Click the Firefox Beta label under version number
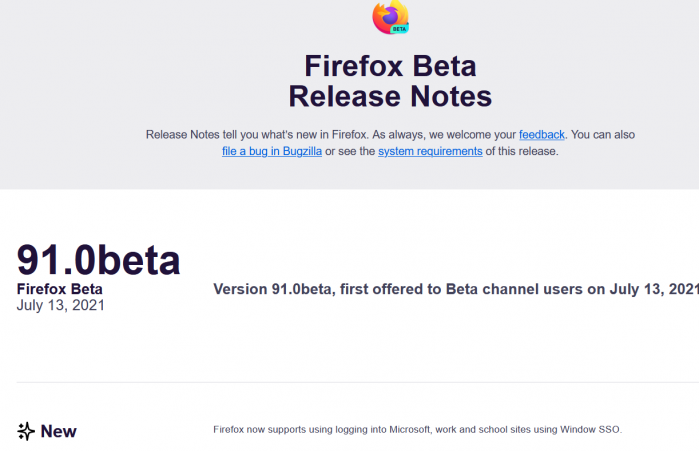Viewport: 700px width, 451px height. click(59, 289)
